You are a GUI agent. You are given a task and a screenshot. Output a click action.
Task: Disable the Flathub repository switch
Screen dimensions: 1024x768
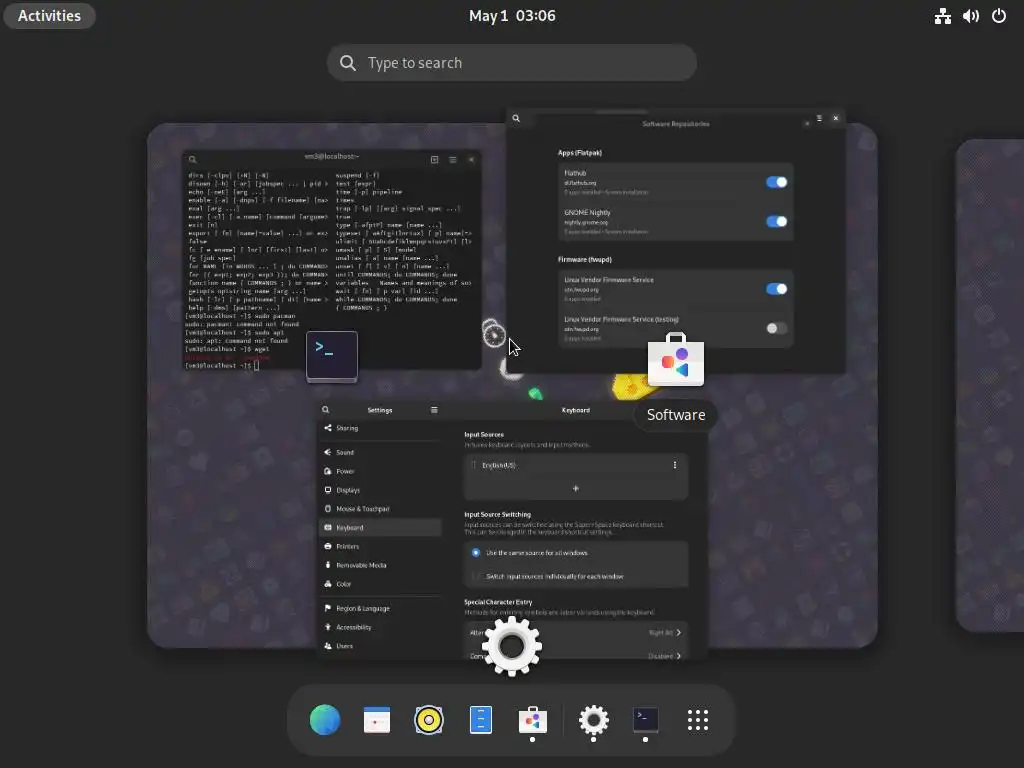click(x=776, y=182)
